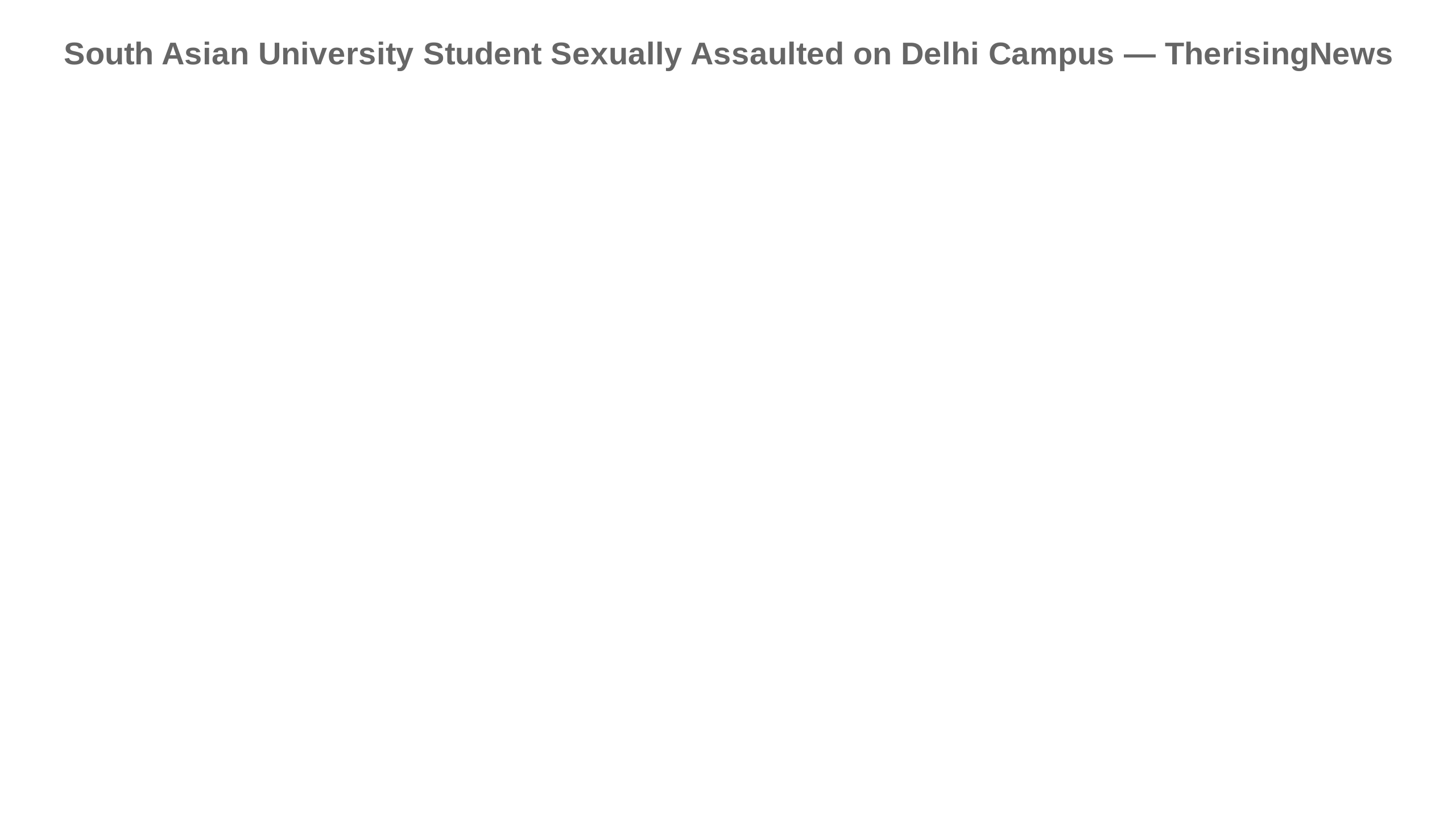Click the dash separator before TherisingNews

tap(1139, 54)
